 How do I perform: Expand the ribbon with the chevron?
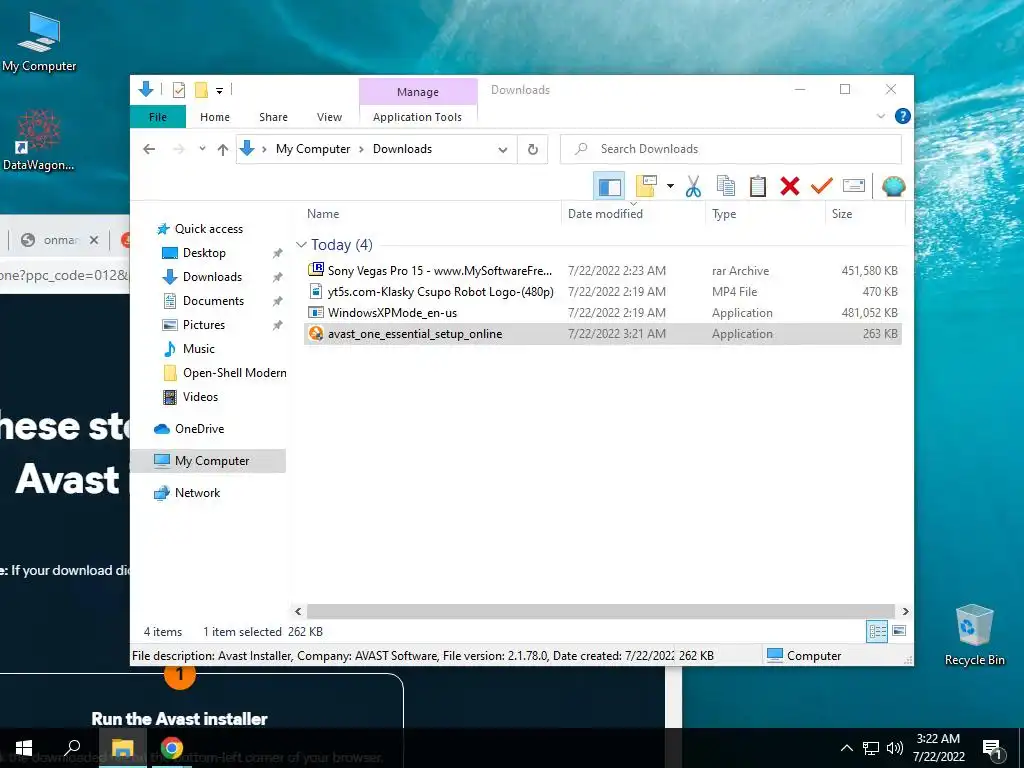(880, 116)
